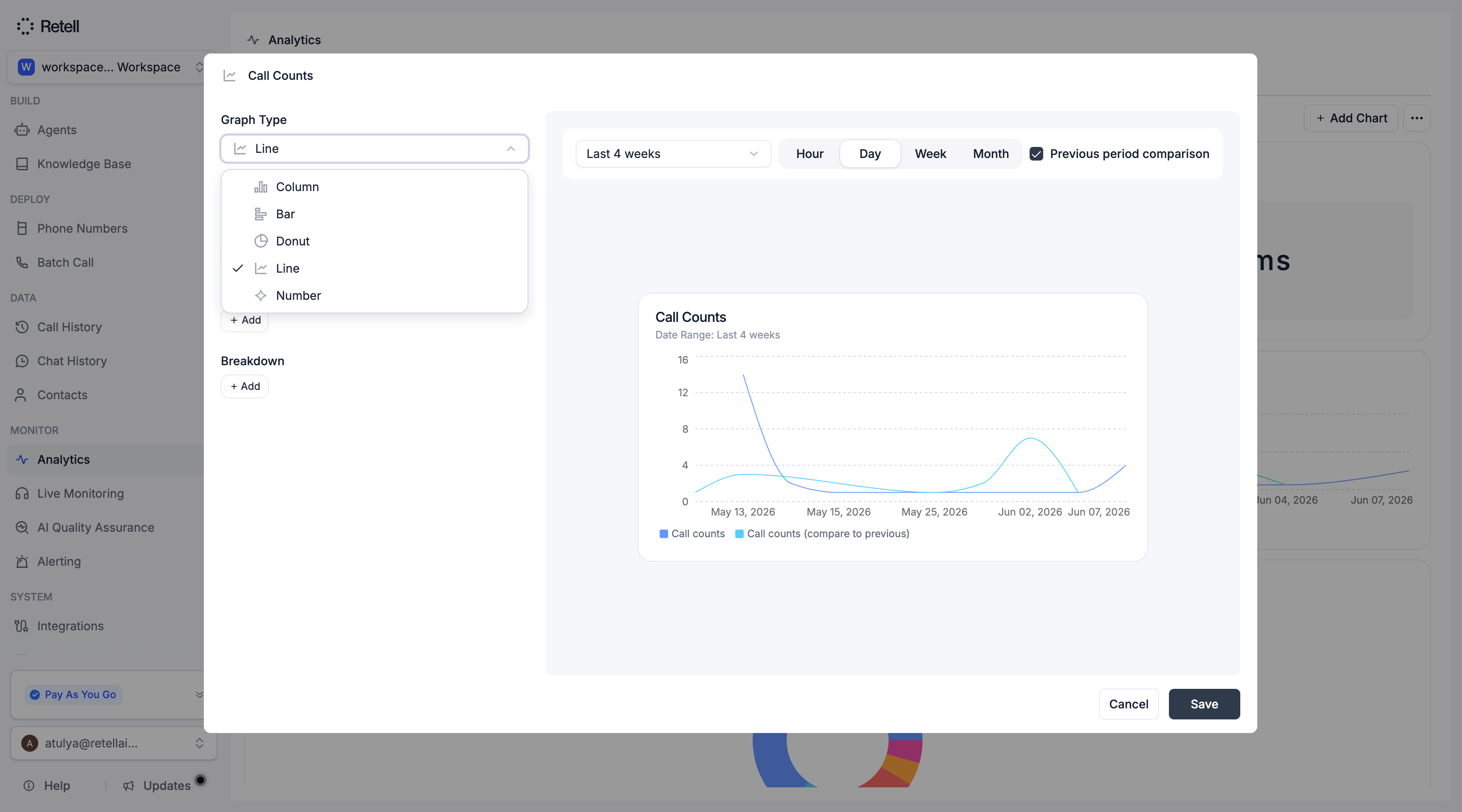Screen dimensions: 1462x812
Task: Click the Call History clock icon
Action: [x=22, y=327]
